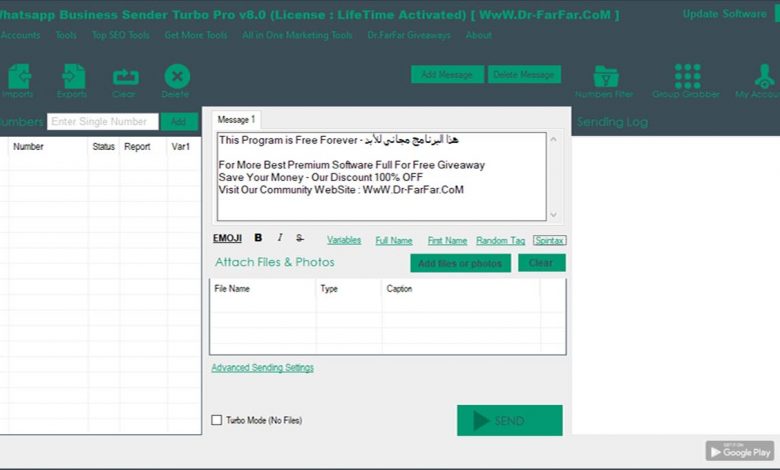780x470 pixels.
Task: Click the Status column header
Action: 103,147
